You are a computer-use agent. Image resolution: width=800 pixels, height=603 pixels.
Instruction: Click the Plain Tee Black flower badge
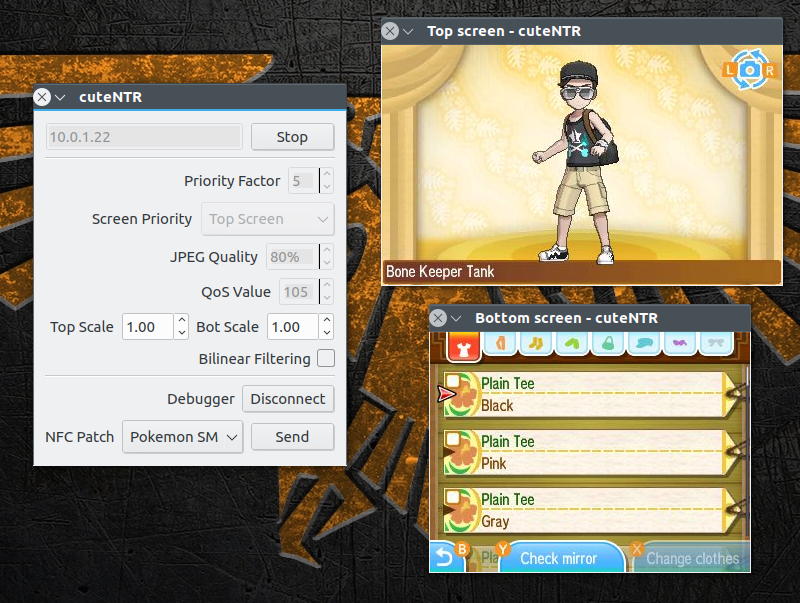[x=462, y=395]
